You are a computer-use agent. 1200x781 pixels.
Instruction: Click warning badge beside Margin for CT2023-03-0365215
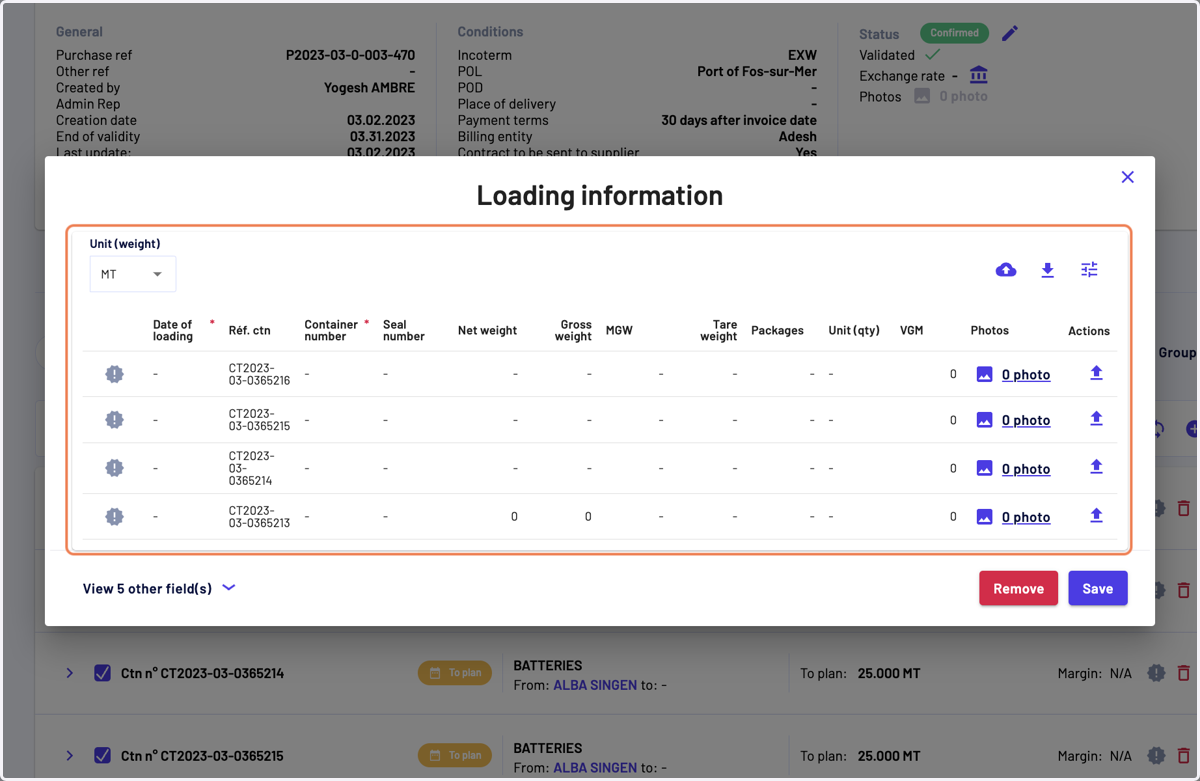coord(1156,755)
